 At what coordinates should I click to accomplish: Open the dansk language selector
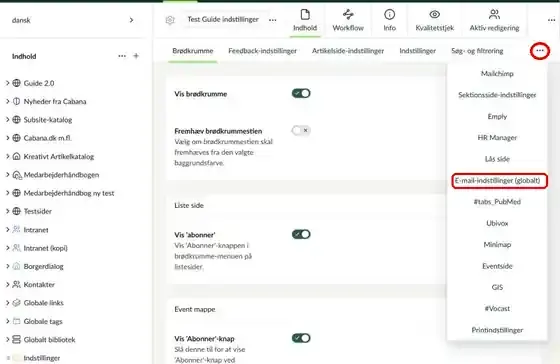pyautogui.click(x=73, y=20)
